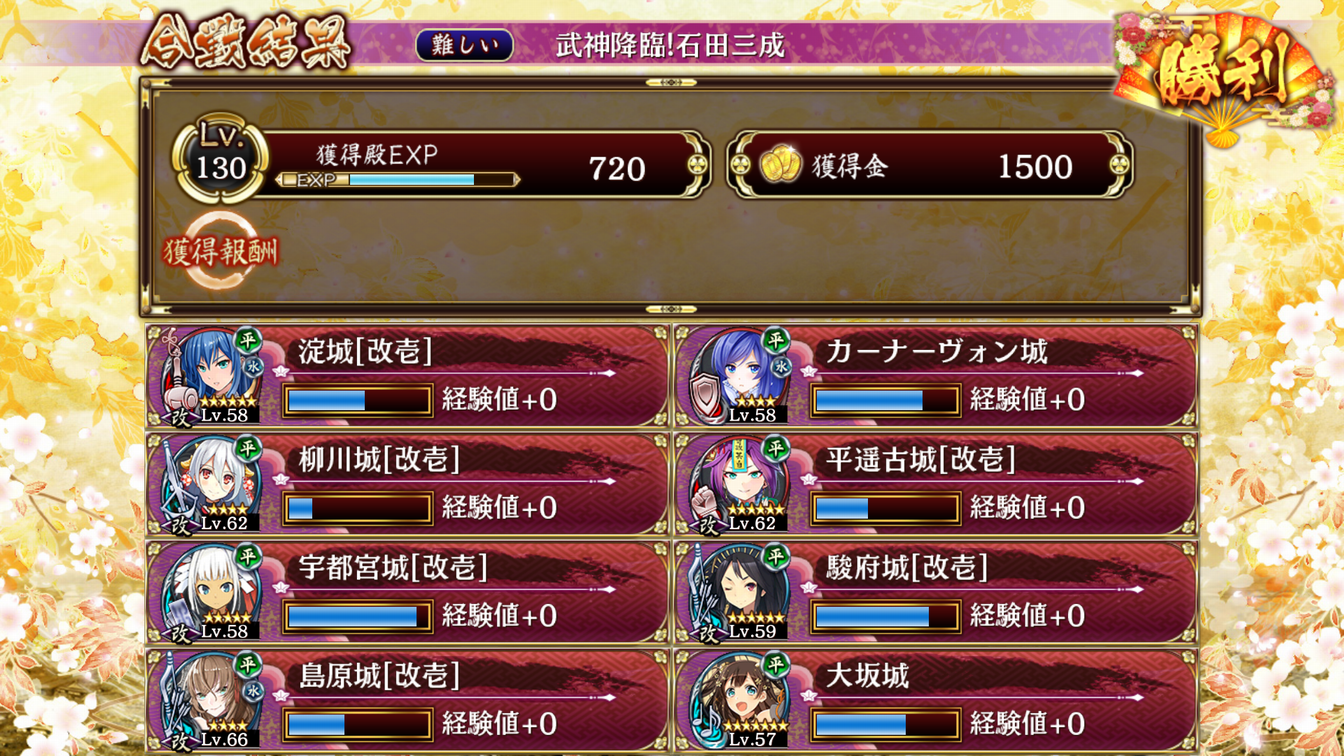Tap the 宇都宮城[改壱] character icon

(210, 592)
